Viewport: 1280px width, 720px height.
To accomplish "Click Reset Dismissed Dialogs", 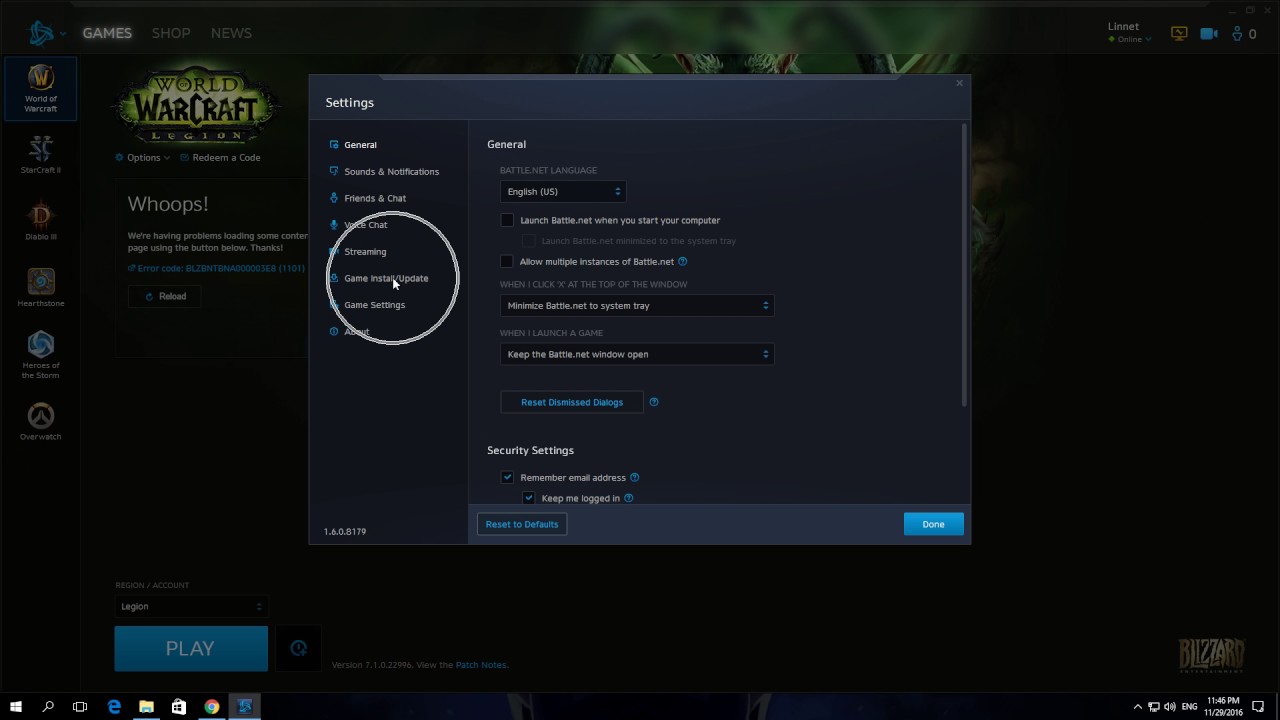I will coord(572,402).
